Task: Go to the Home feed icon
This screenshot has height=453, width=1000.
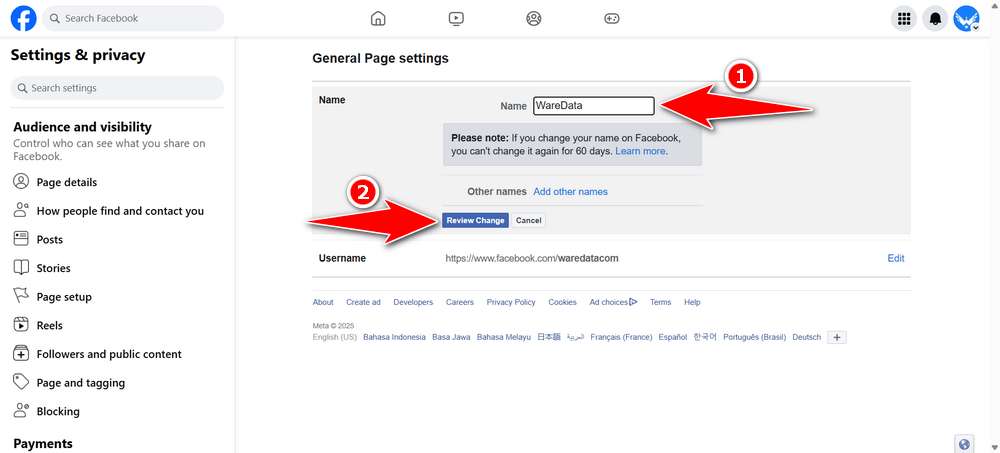Action: click(378, 19)
